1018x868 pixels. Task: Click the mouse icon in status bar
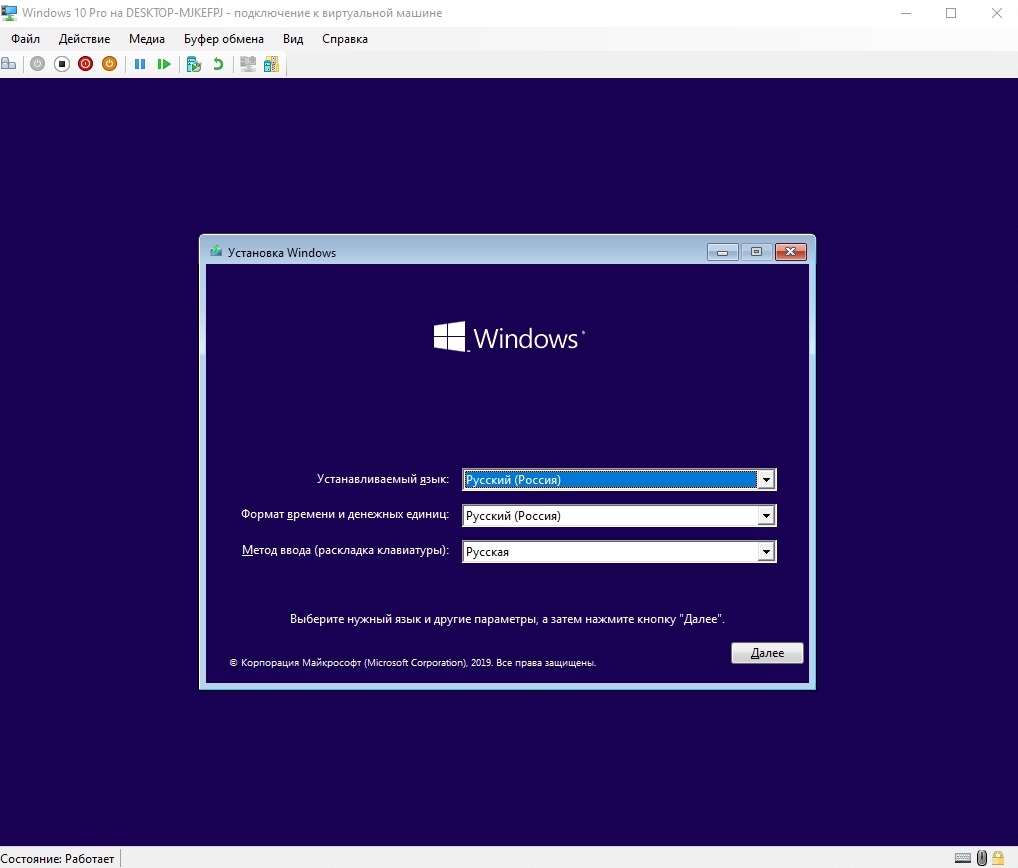click(981, 858)
